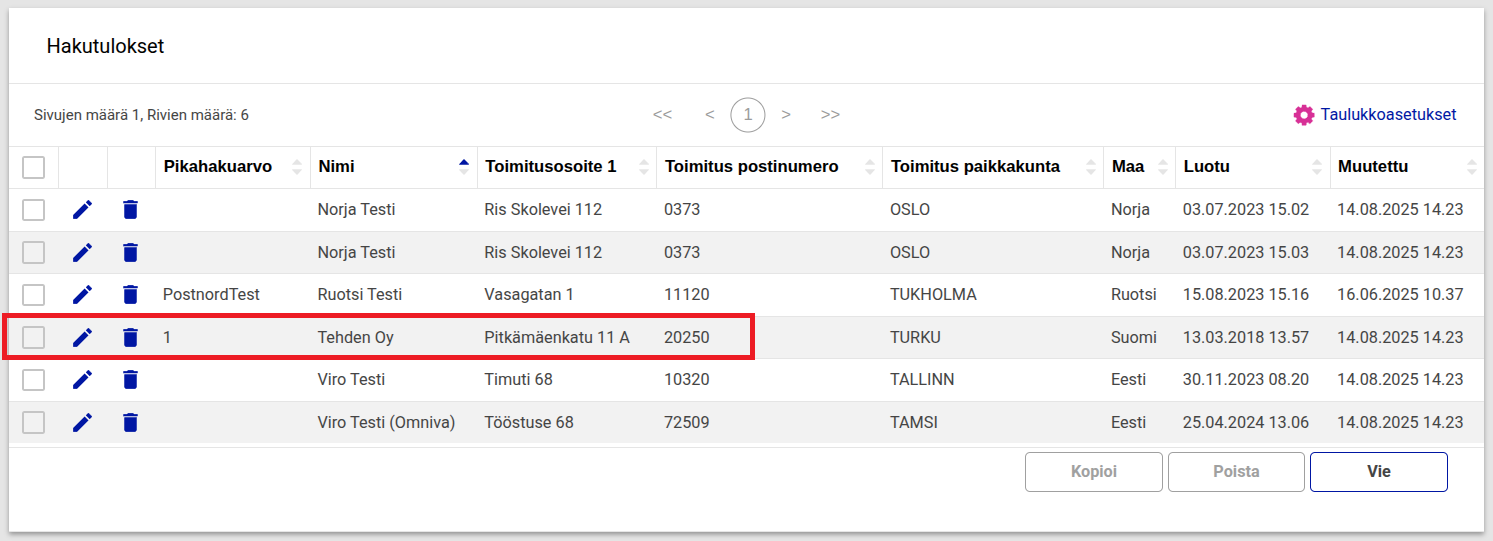
Task: Check the Tehden Oy row checkbox
Action: point(34,337)
